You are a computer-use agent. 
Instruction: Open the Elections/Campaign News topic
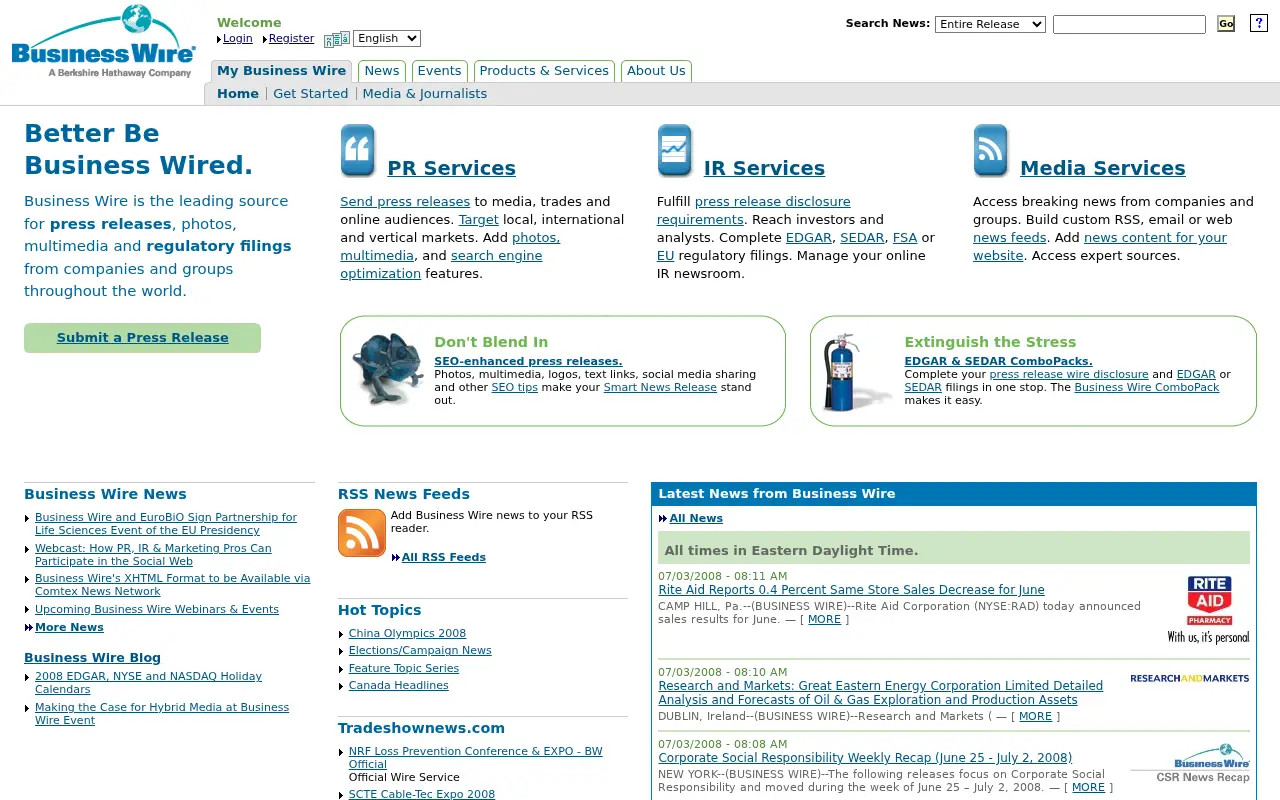(x=420, y=651)
